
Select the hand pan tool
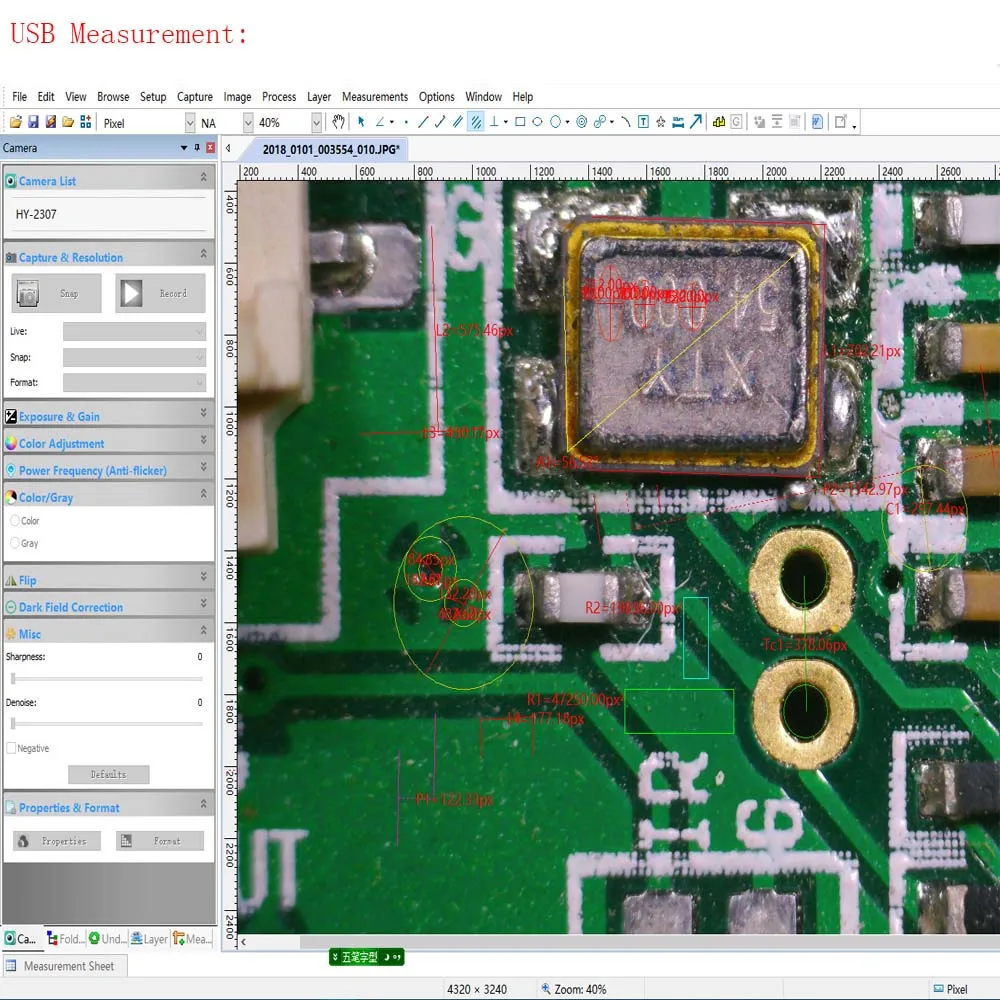coord(339,123)
